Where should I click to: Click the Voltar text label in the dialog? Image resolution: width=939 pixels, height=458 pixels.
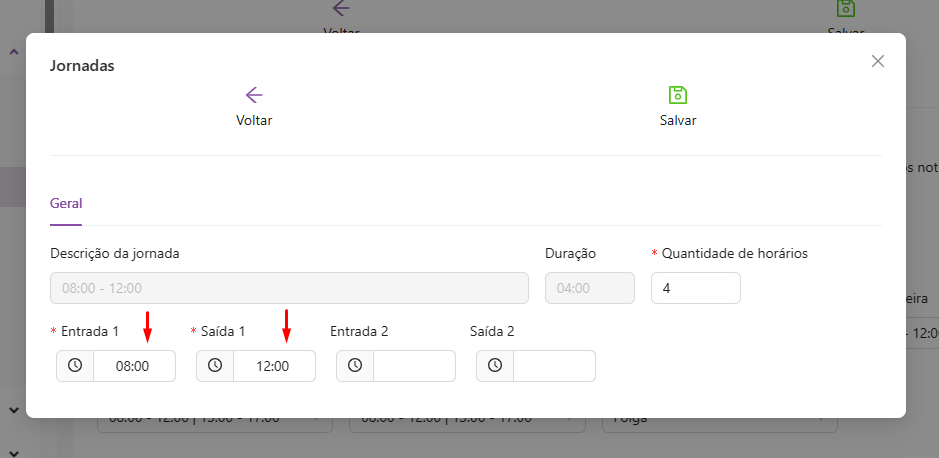pos(254,120)
